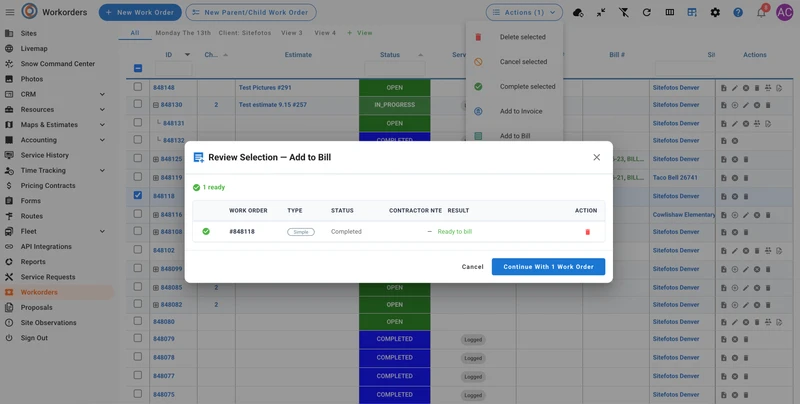Open Reports in the sidebar

point(33,262)
